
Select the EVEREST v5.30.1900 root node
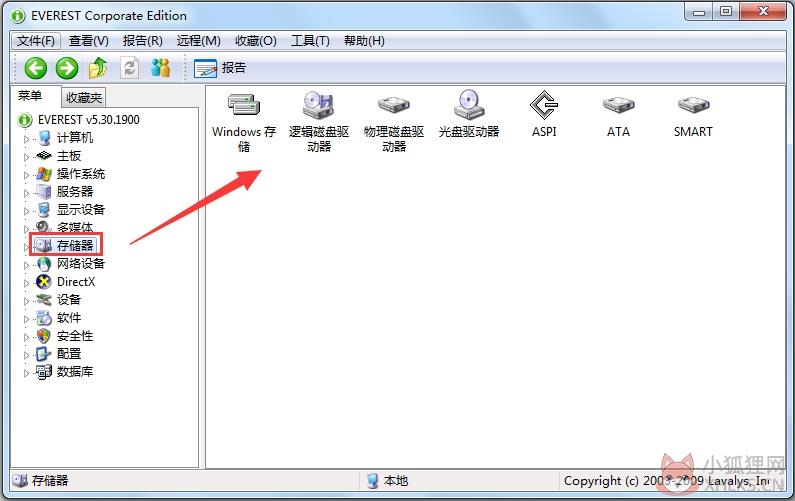[x=88, y=120]
